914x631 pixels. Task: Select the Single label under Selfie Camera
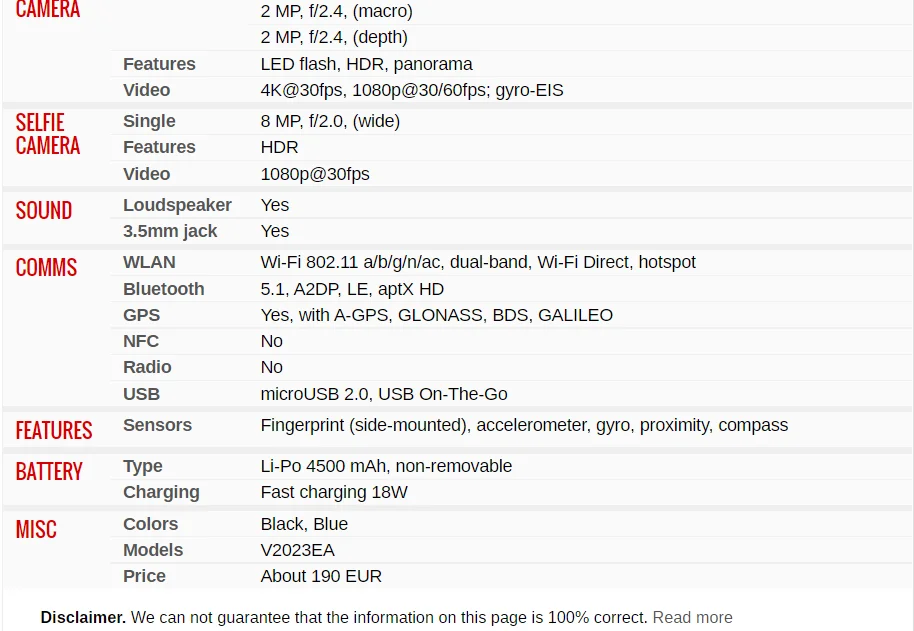(149, 121)
